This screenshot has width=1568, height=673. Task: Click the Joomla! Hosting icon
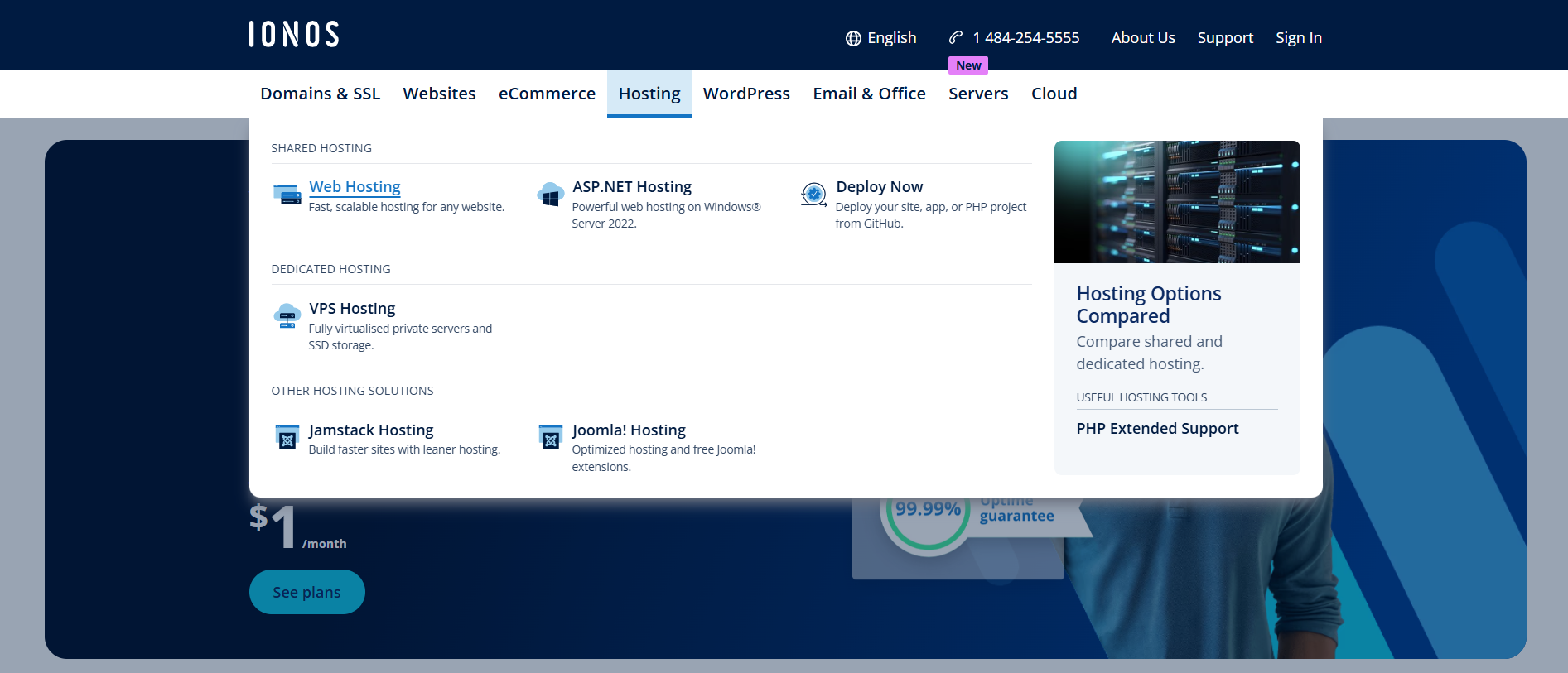tap(551, 437)
